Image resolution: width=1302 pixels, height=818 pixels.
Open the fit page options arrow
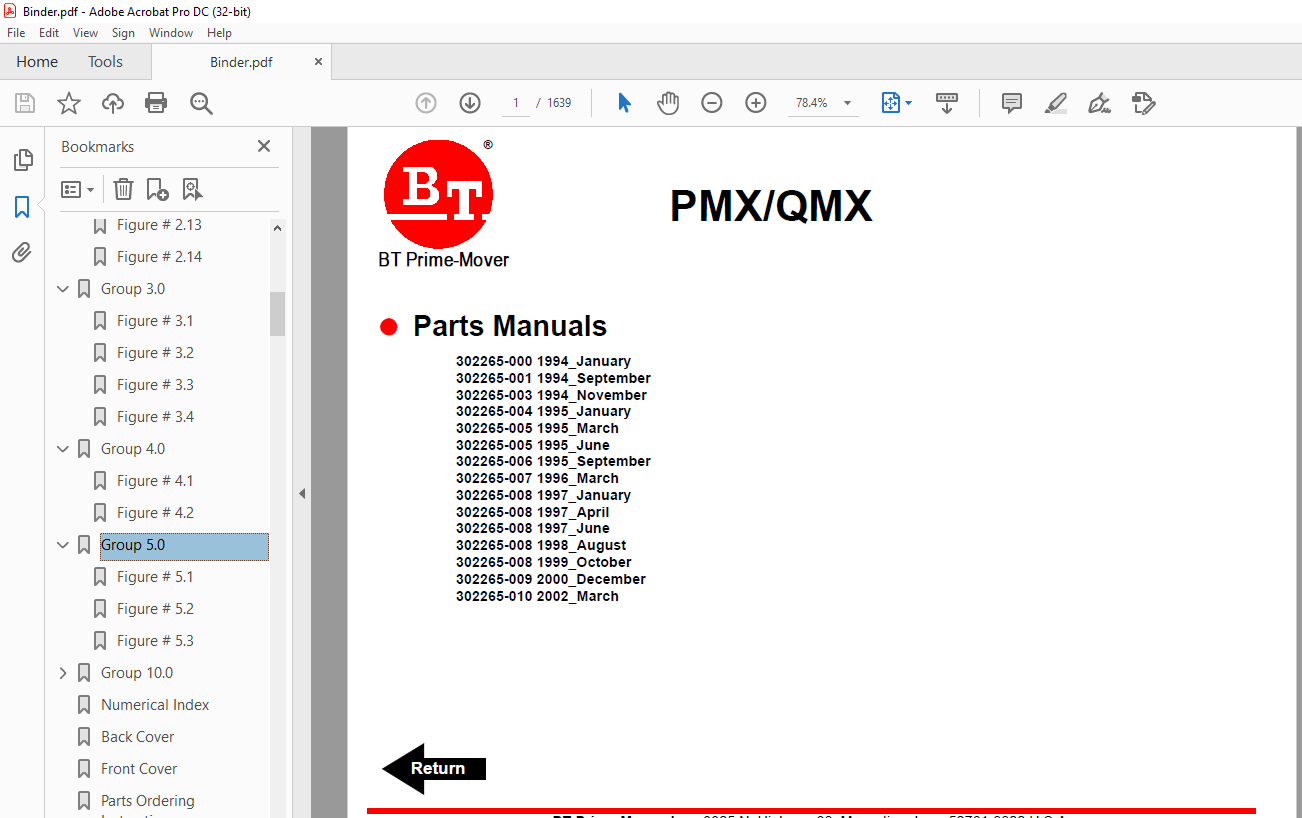(x=908, y=103)
